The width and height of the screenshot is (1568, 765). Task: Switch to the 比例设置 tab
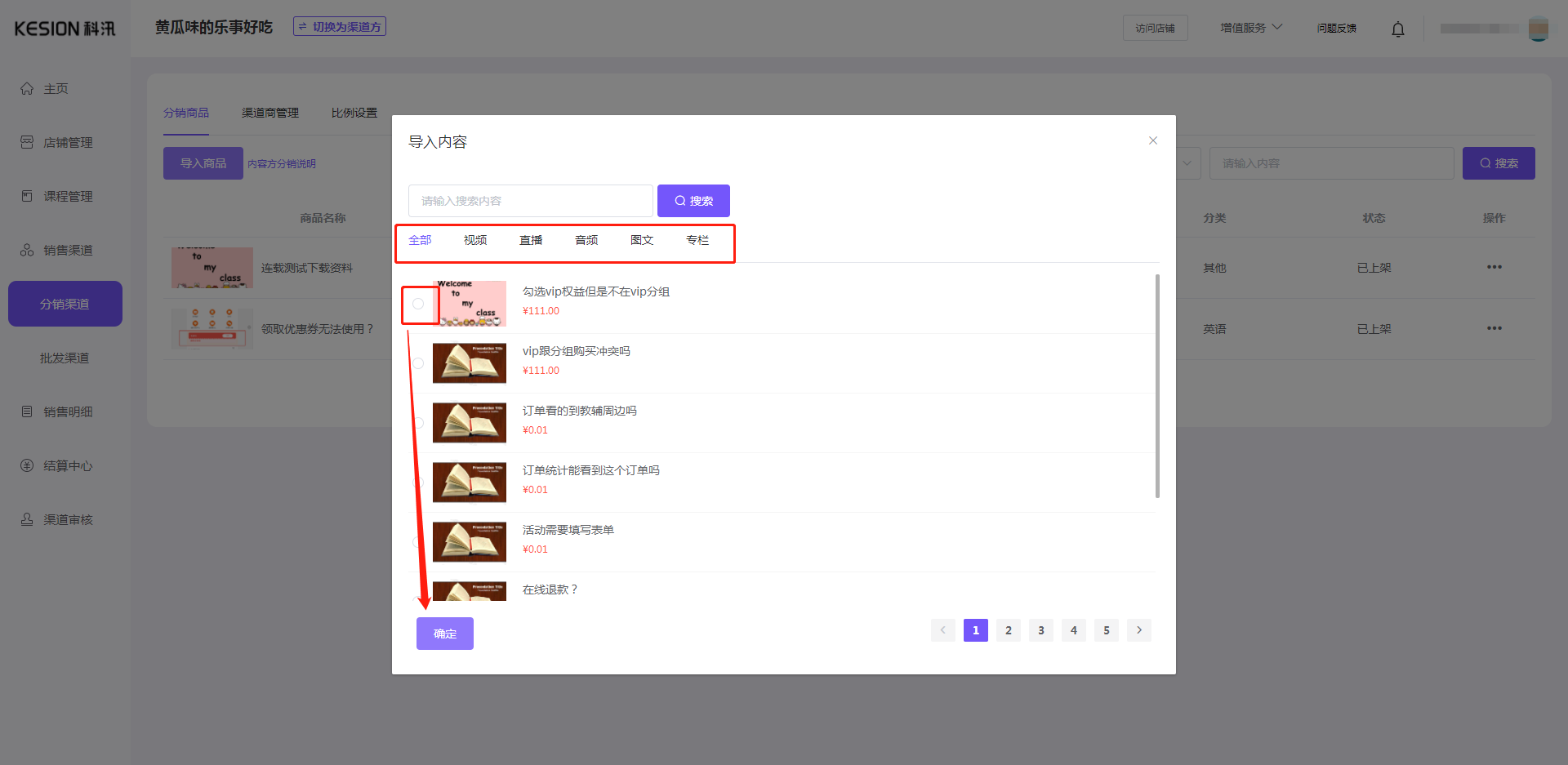coord(354,113)
